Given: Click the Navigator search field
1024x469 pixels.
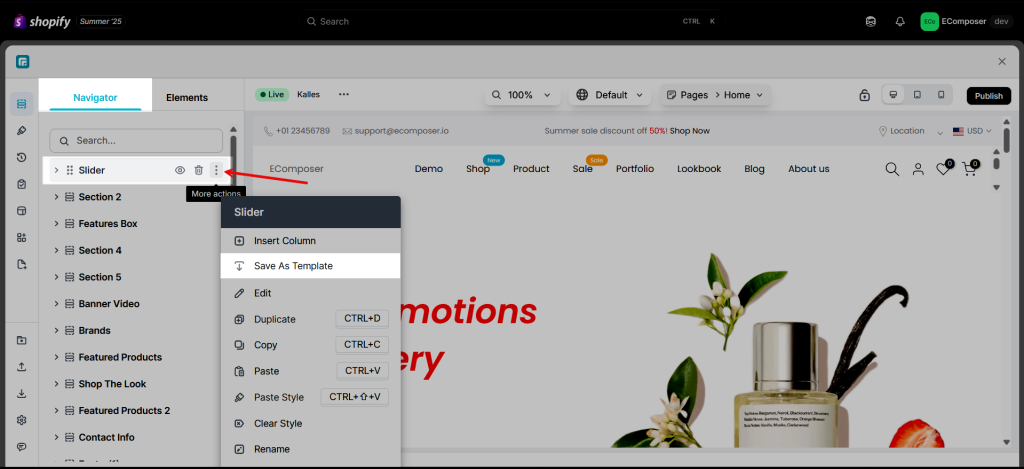Looking at the screenshot, I should [x=136, y=140].
